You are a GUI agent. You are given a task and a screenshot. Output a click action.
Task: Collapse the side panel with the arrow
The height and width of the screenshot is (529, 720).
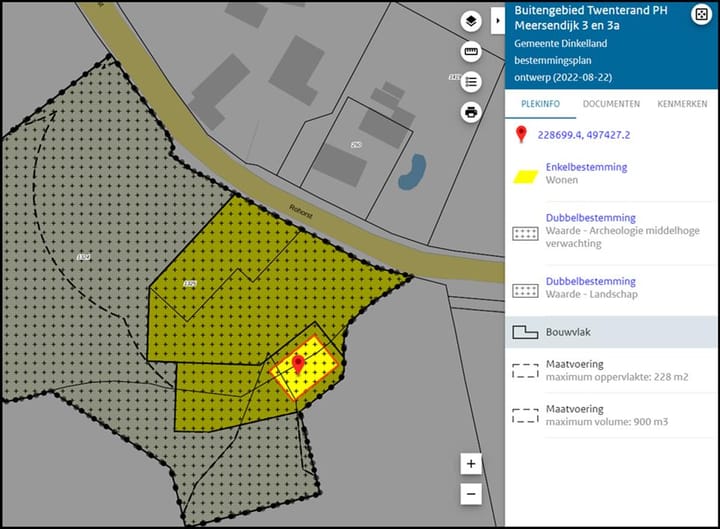[498, 19]
